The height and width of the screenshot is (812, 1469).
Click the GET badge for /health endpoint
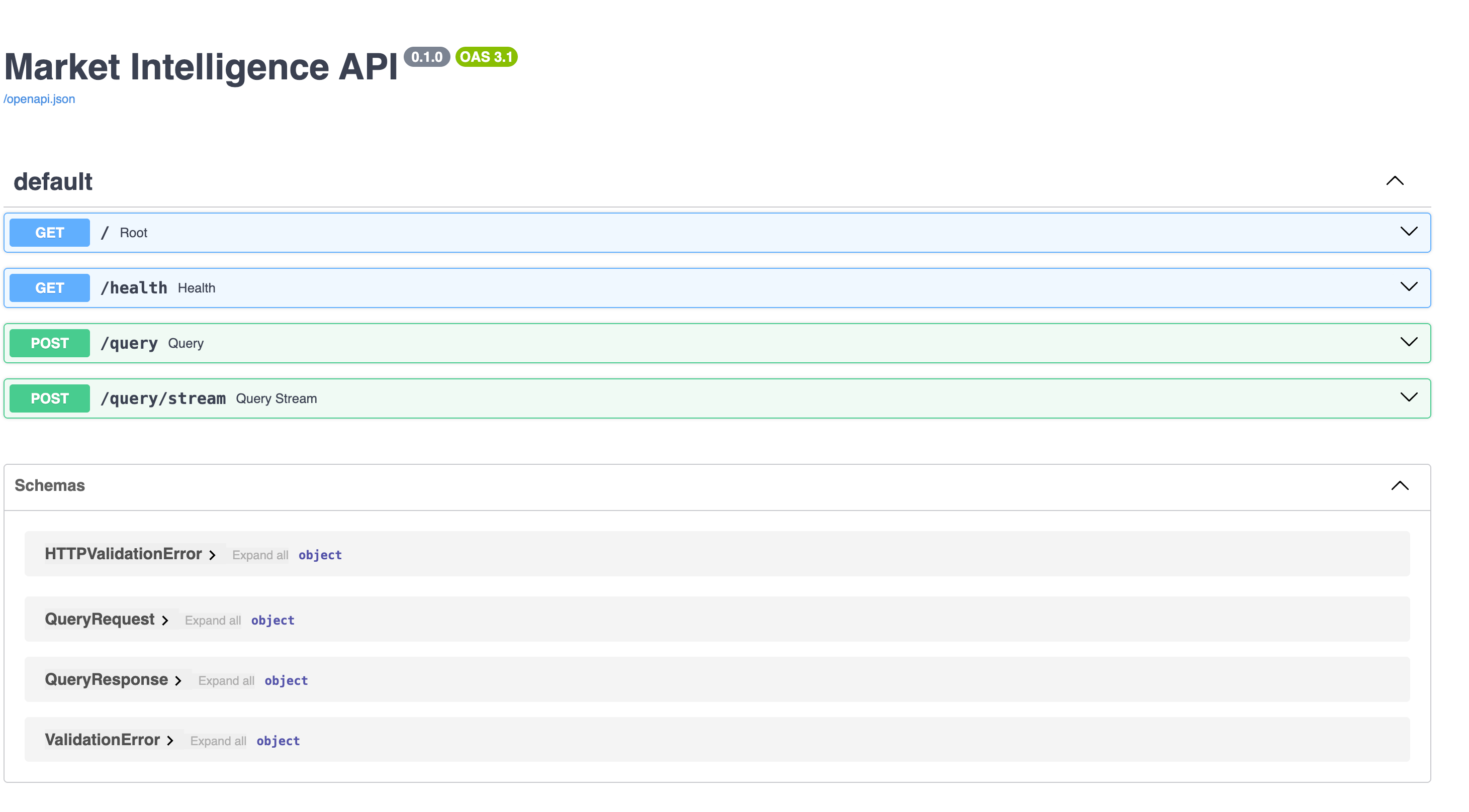pyautogui.click(x=50, y=288)
